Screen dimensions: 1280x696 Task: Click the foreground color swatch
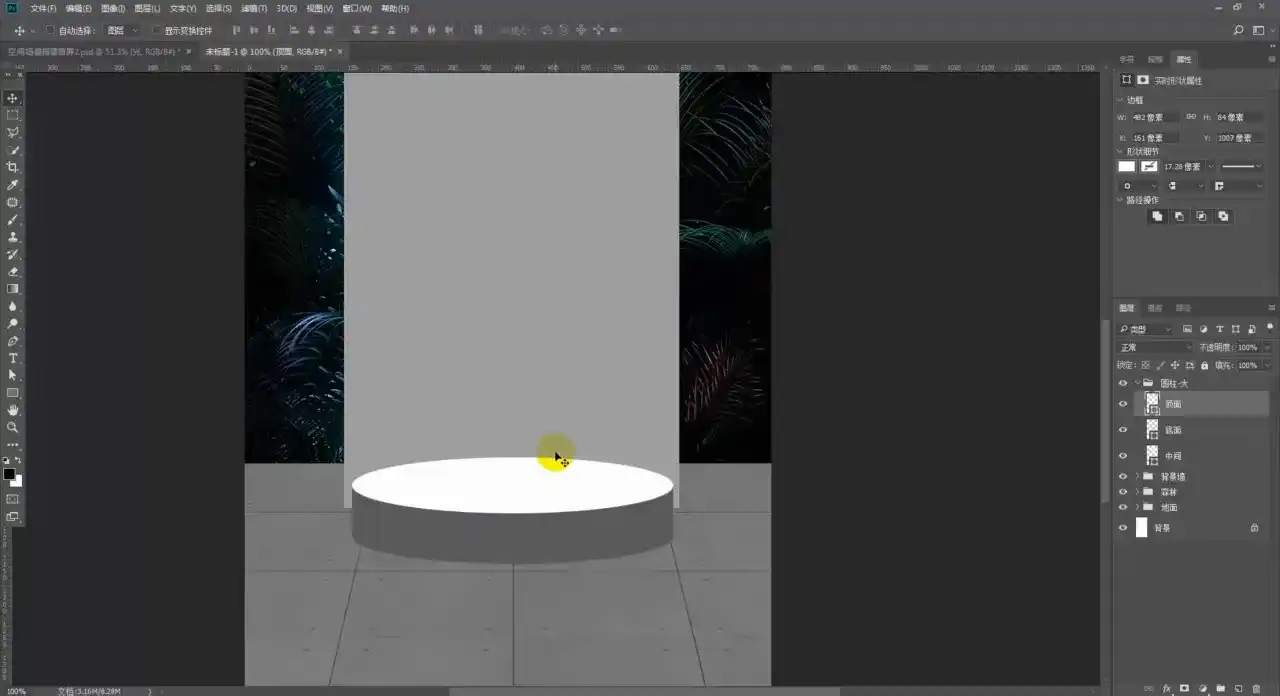[x=9, y=474]
